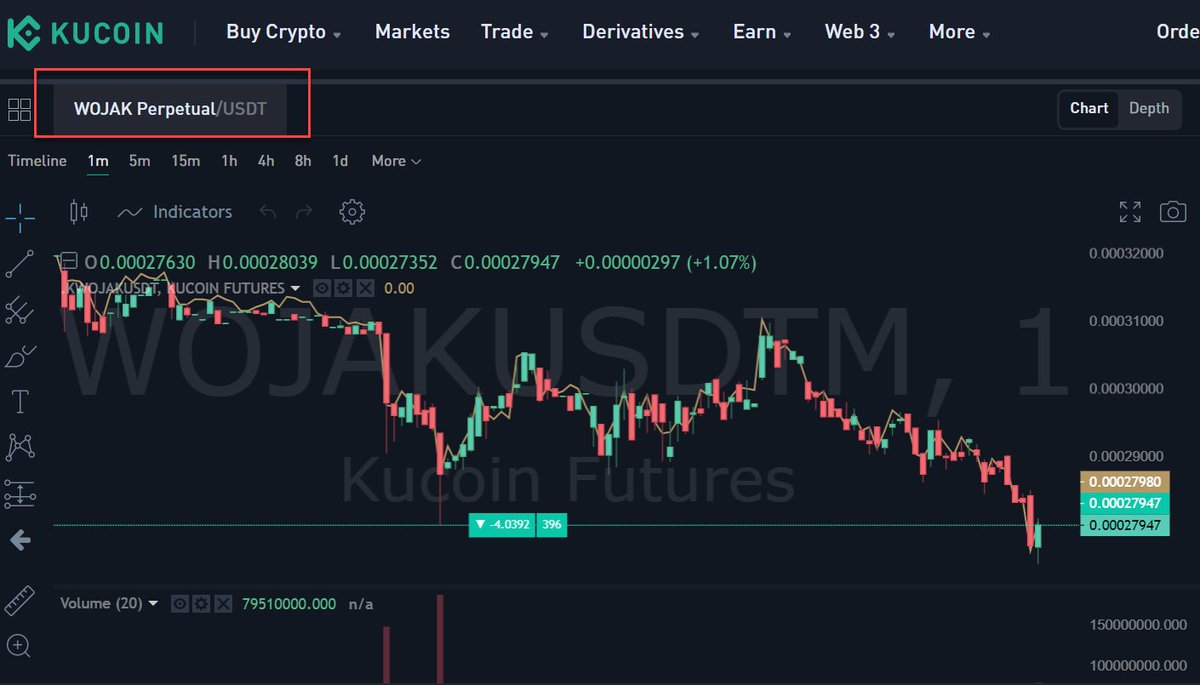Take a chart snapshot with camera icon
This screenshot has height=685, width=1200.
(1173, 212)
